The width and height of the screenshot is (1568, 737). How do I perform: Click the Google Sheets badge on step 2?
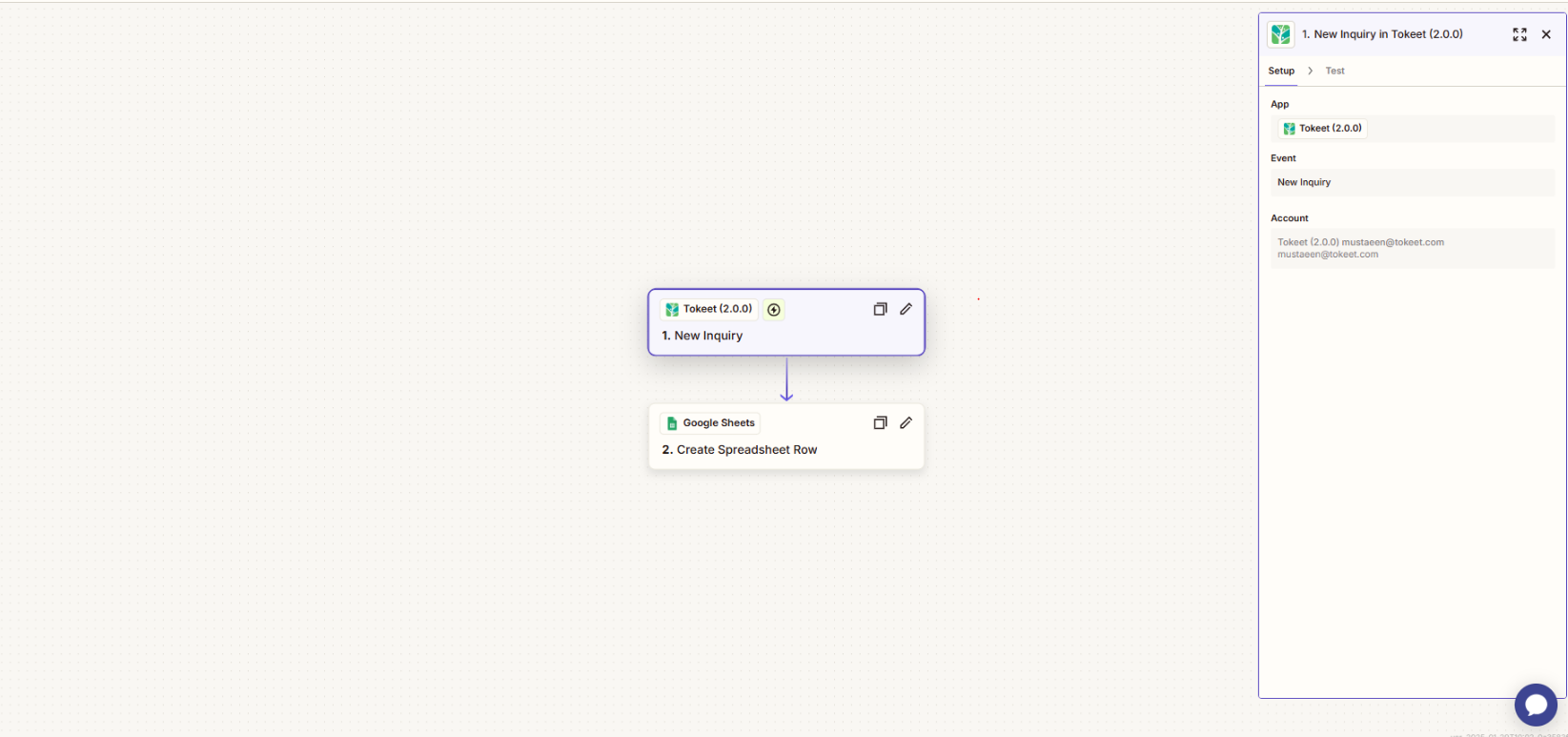coord(710,423)
